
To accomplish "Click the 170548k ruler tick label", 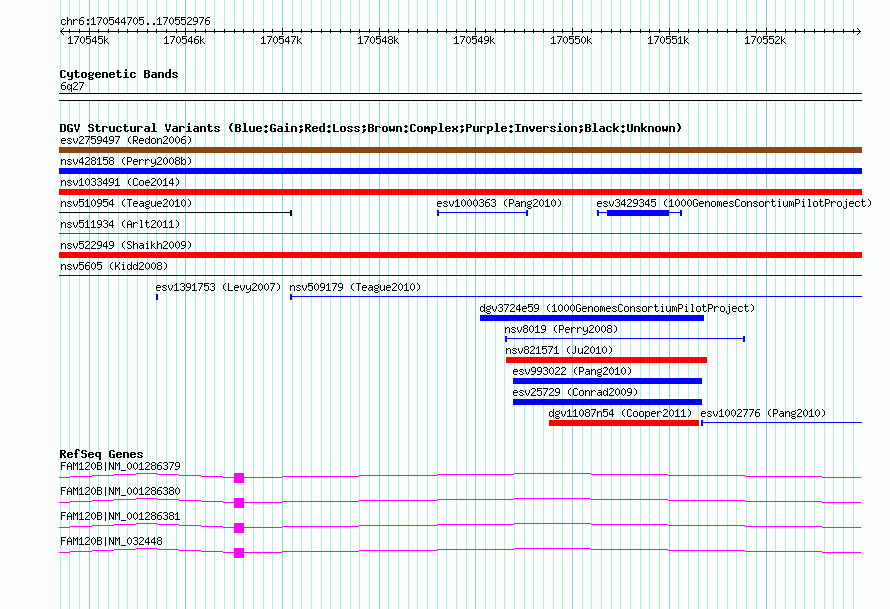I will (378, 40).
